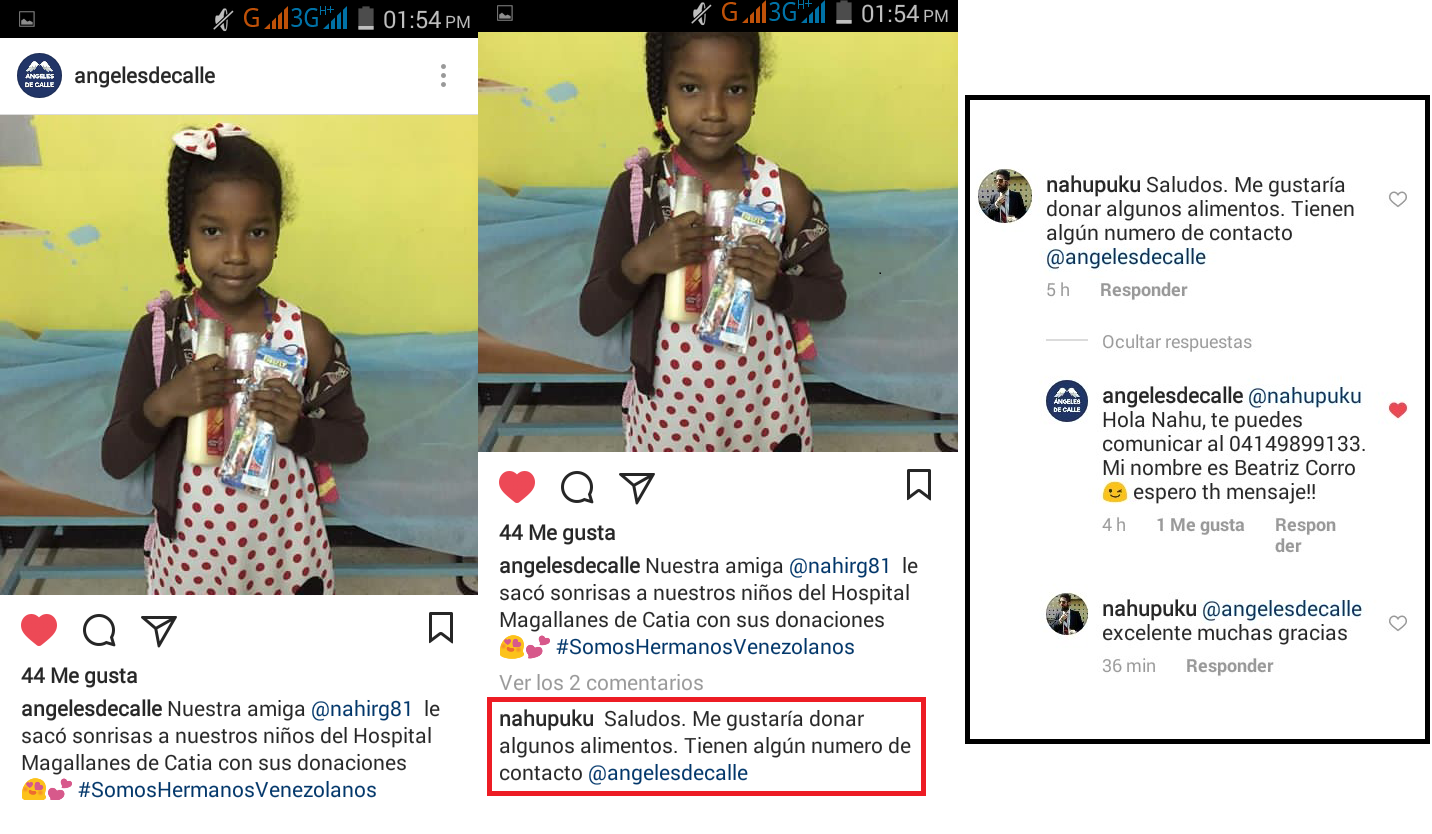Save the first post with the bookmark icon

point(441,628)
